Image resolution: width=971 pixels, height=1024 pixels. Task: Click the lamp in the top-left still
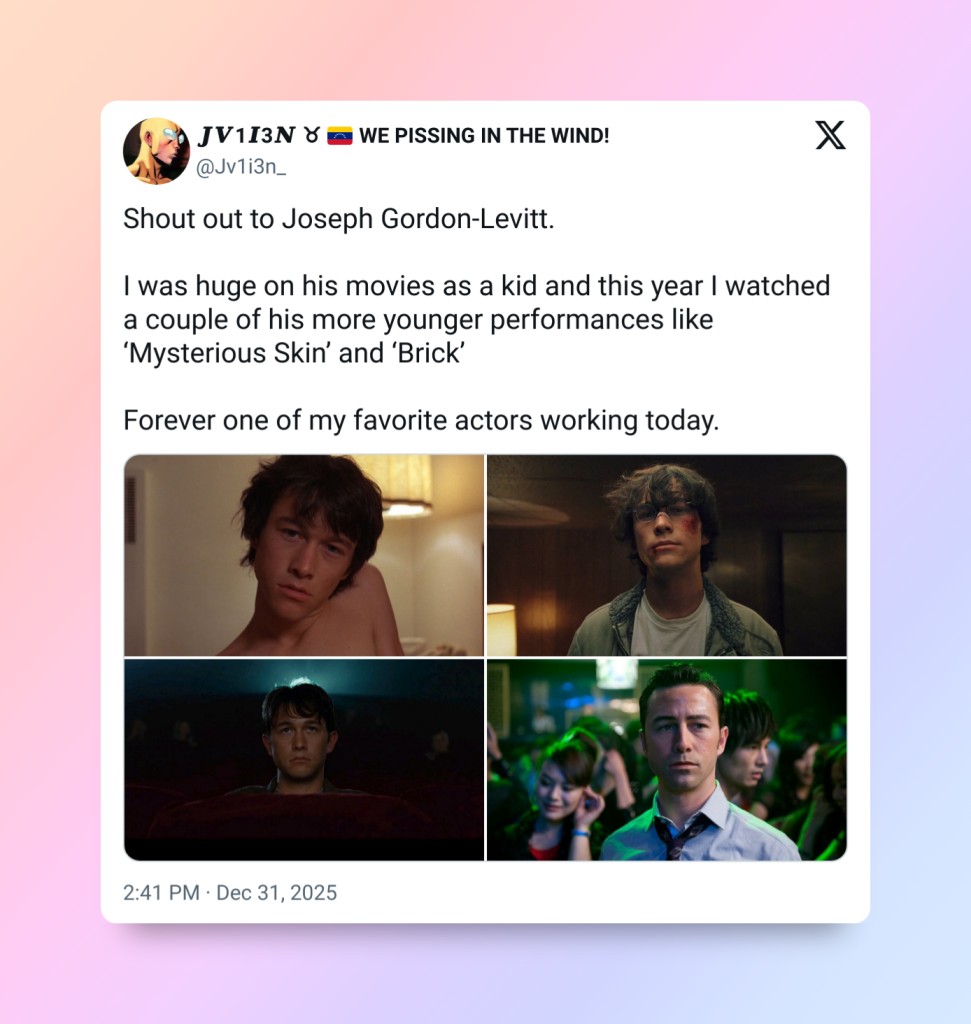coord(402,485)
